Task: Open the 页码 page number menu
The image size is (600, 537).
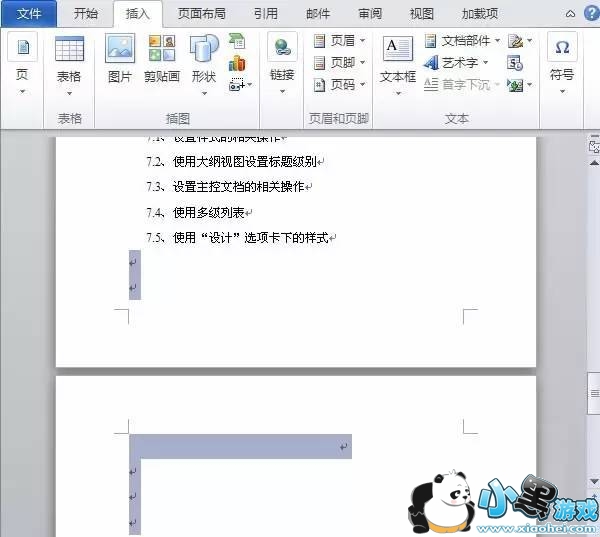Action: point(339,85)
